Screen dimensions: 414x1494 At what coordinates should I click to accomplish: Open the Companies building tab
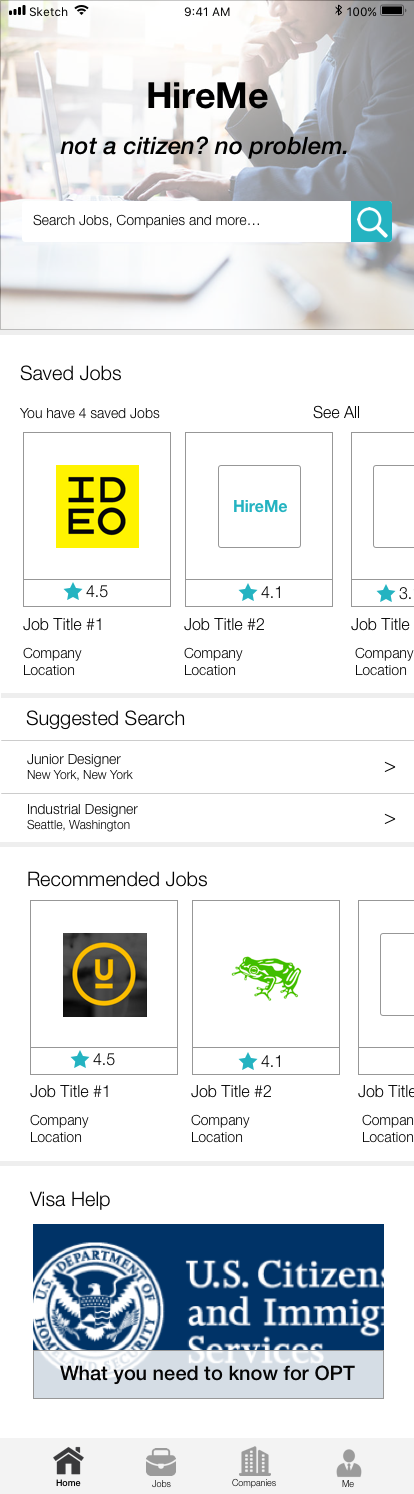tap(254, 1466)
